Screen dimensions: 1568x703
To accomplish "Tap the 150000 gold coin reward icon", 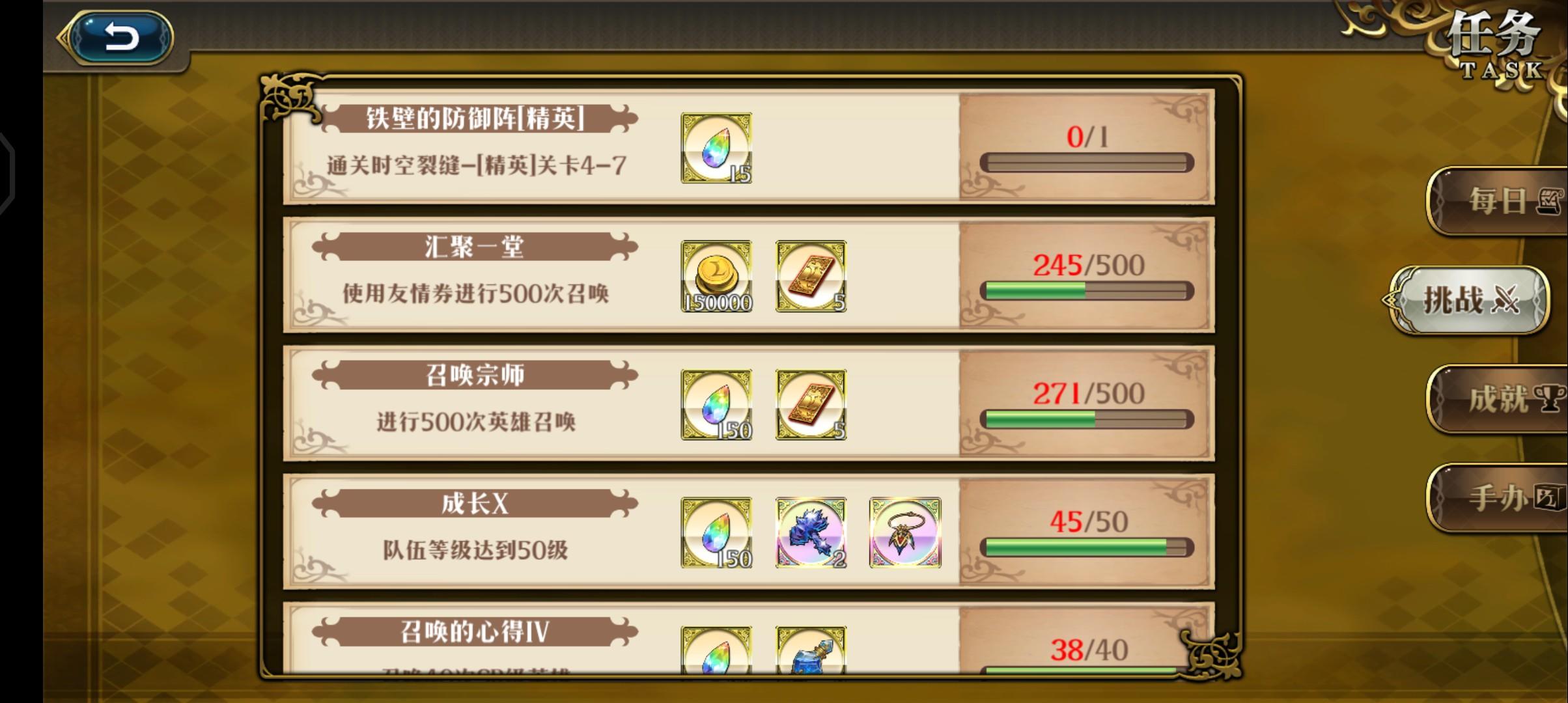I will coord(716,276).
